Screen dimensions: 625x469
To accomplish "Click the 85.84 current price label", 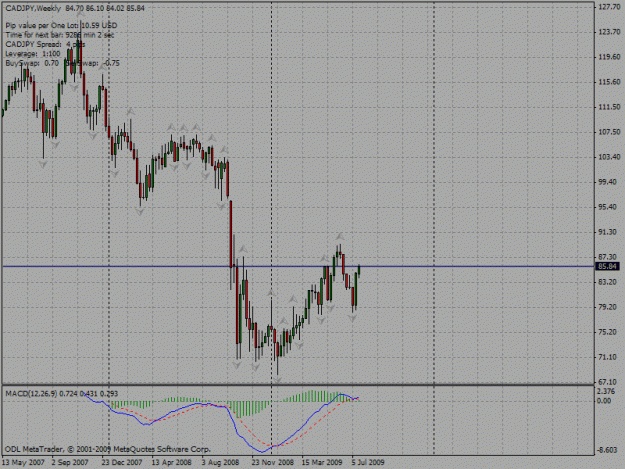I will click(x=607, y=266).
